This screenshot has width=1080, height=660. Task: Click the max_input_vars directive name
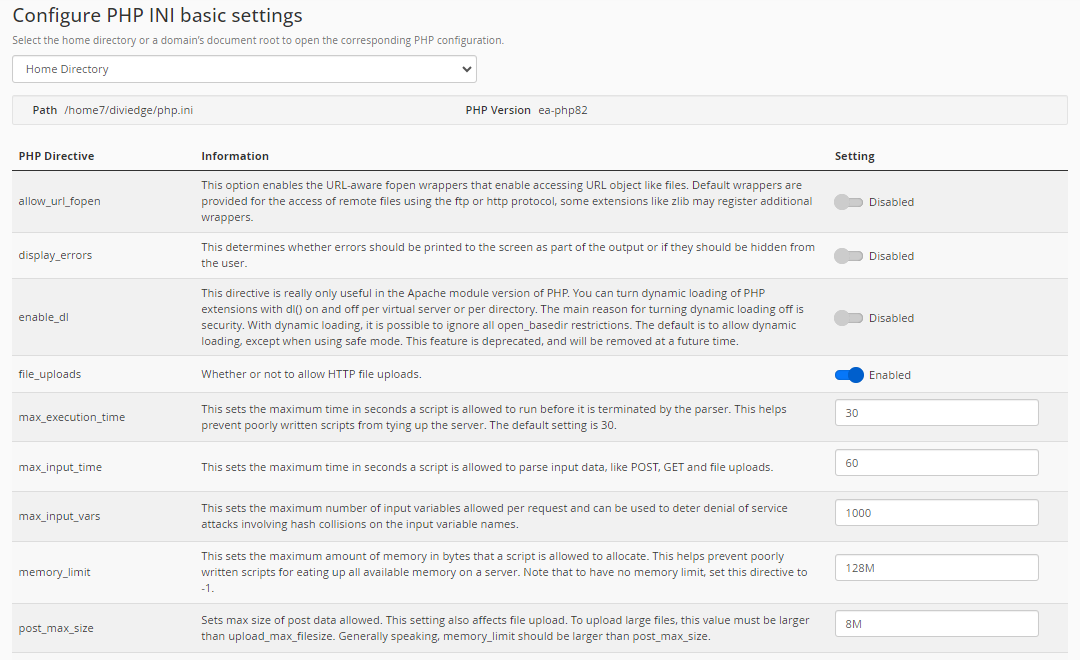59,516
